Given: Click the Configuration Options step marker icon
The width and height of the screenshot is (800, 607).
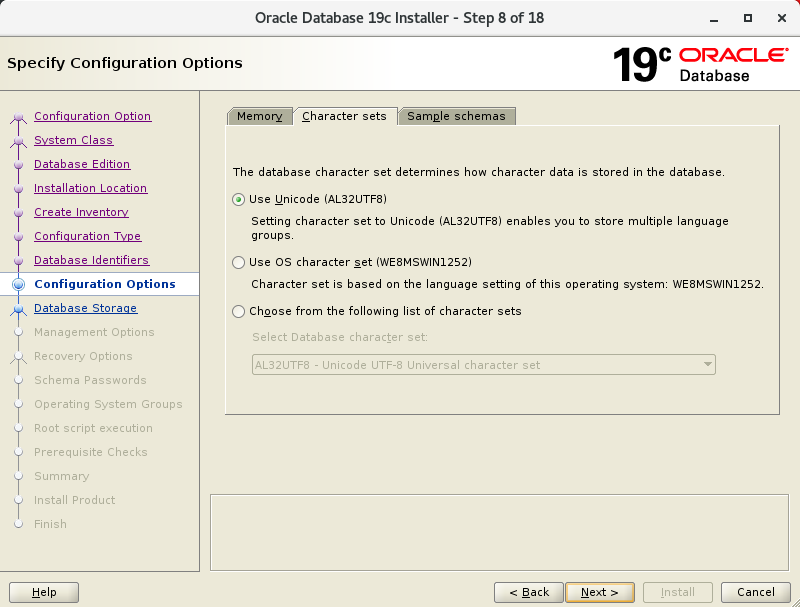Looking at the screenshot, I should 18,284.
